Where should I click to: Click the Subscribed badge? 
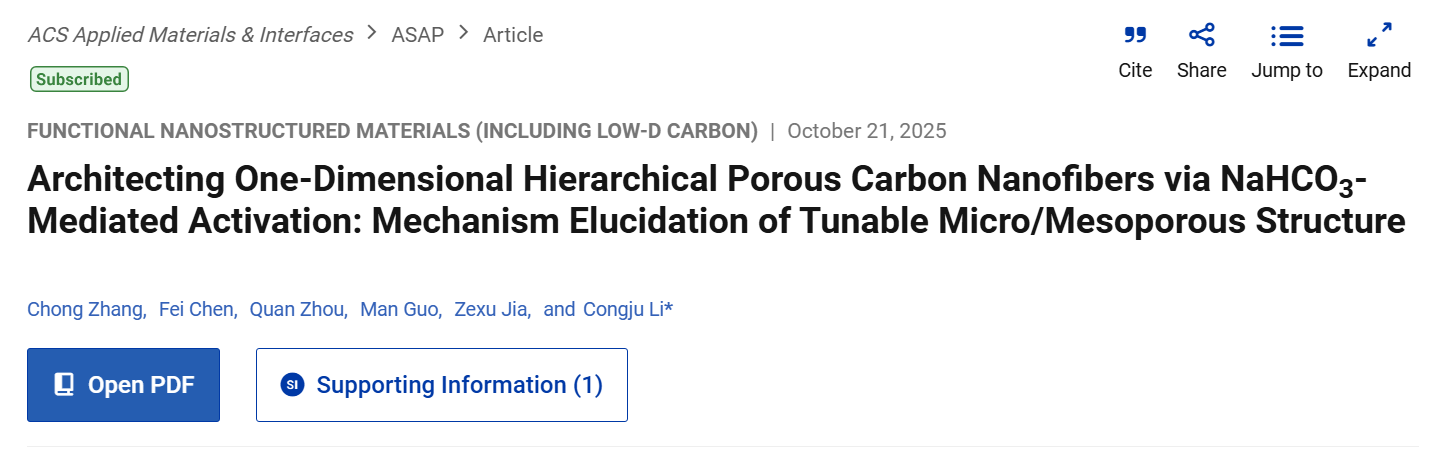[79, 79]
